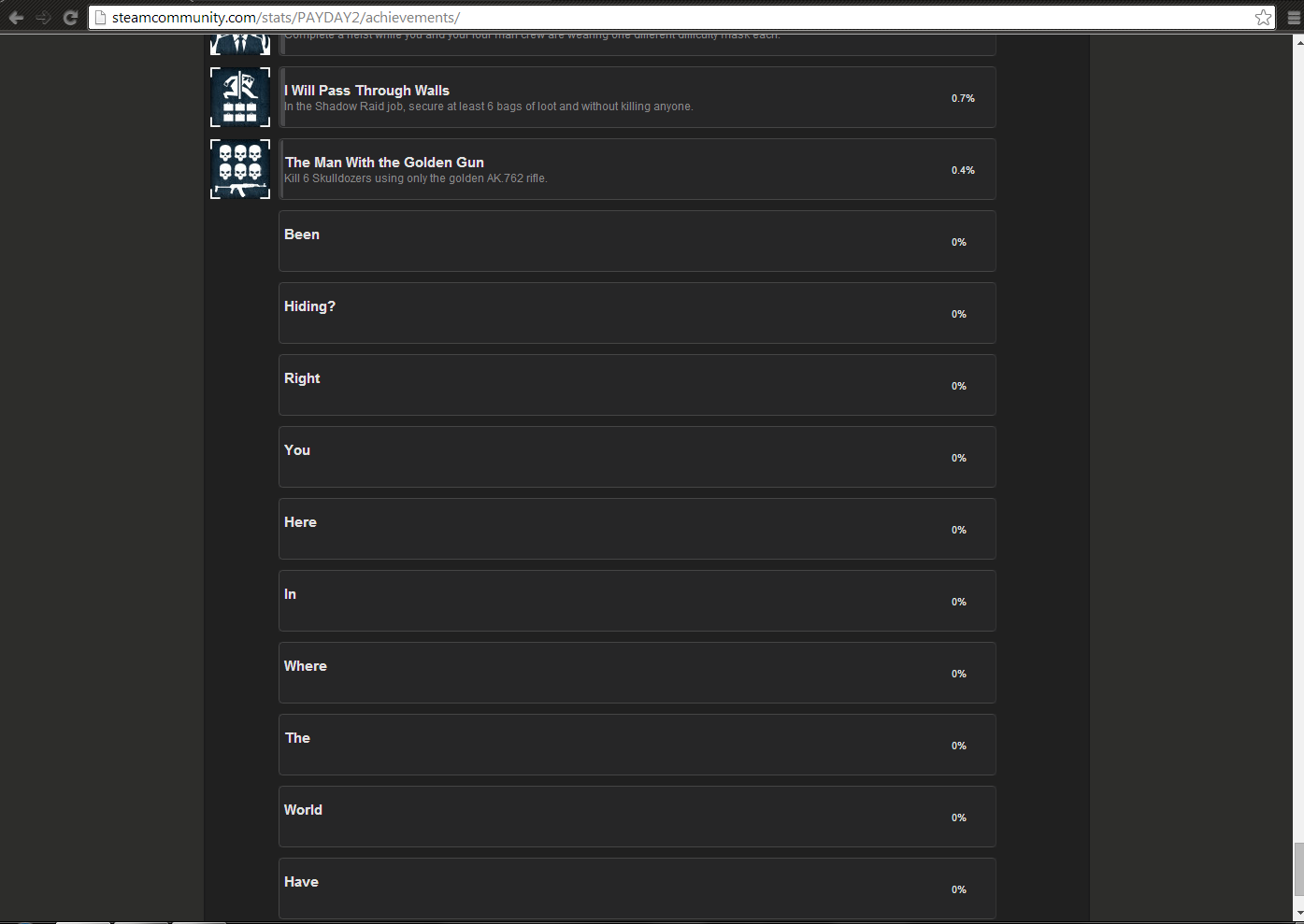Click the 'Where' achievement title
Image resolution: width=1304 pixels, height=924 pixels.
click(x=306, y=666)
